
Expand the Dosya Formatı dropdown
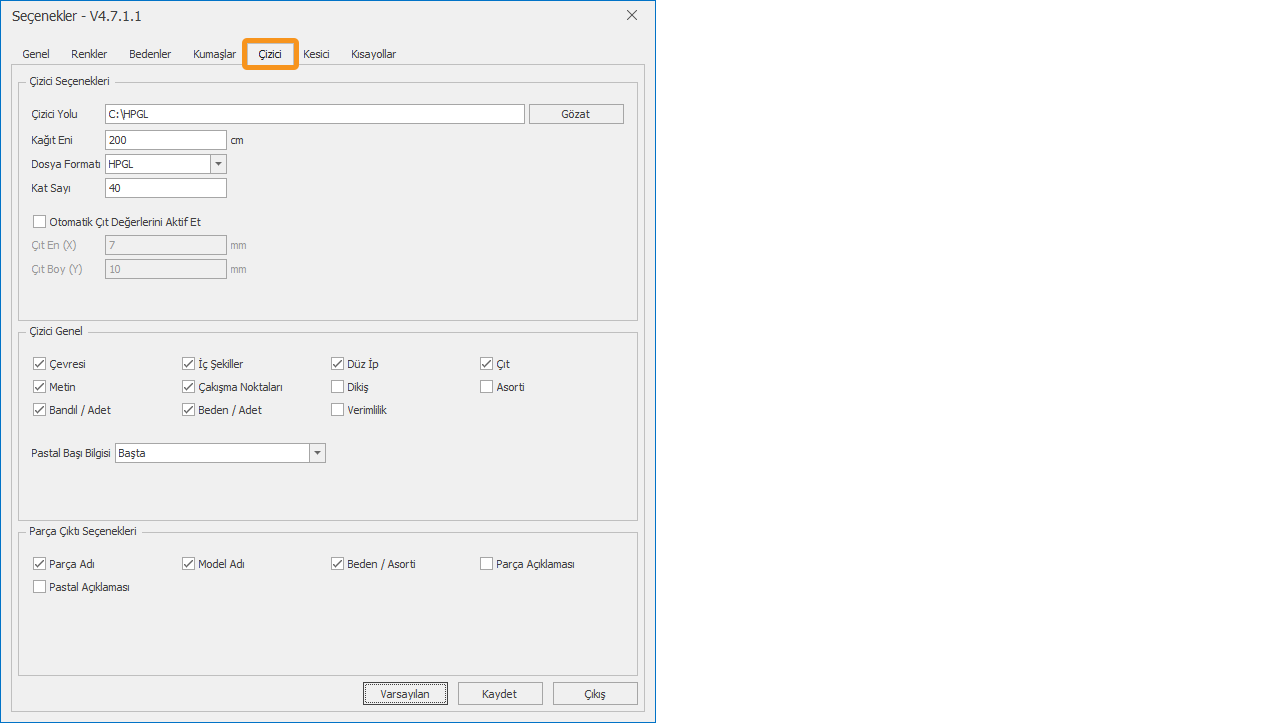pos(218,164)
